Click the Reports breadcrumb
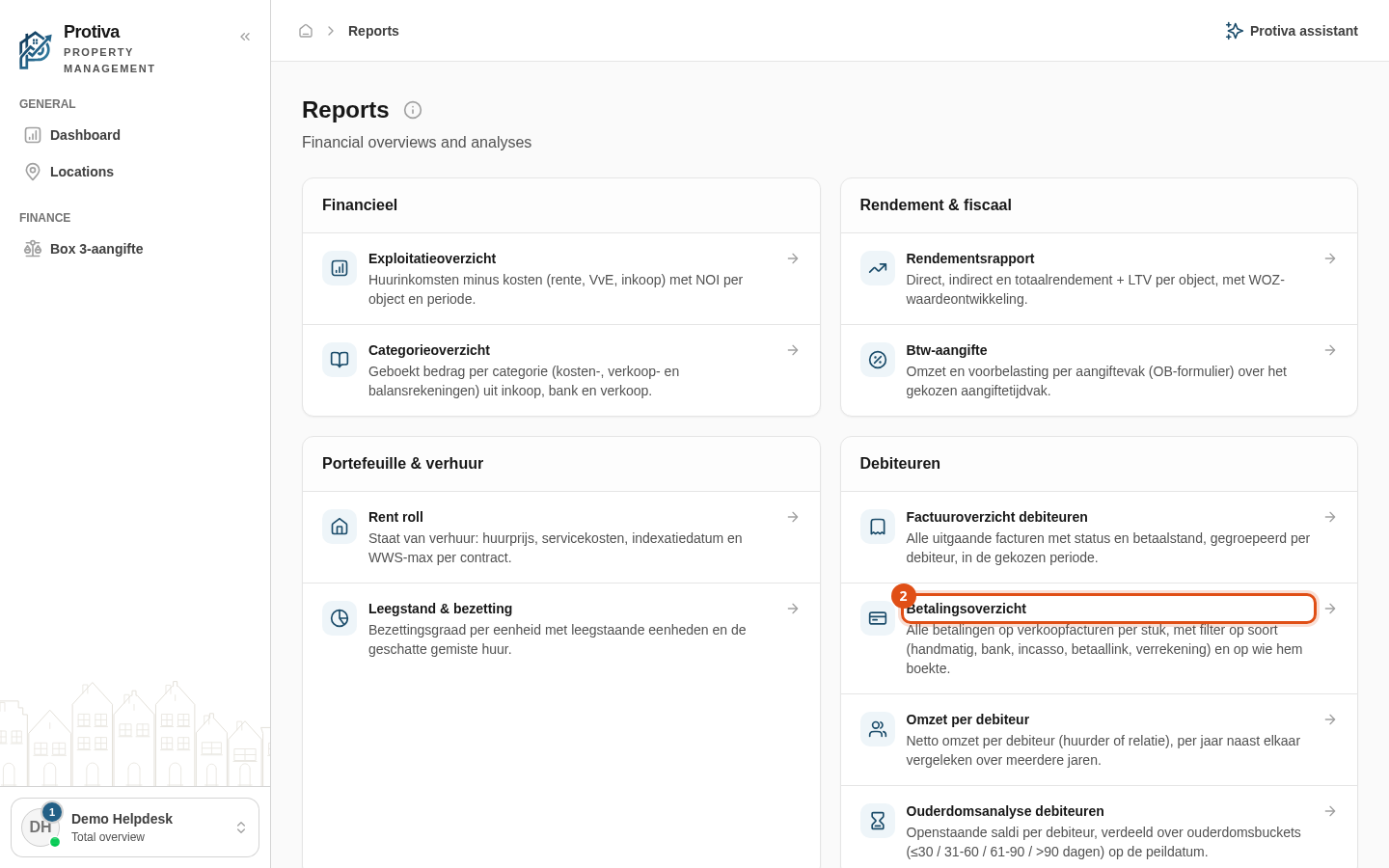Viewport: 1389px width, 868px height. (x=373, y=31)
